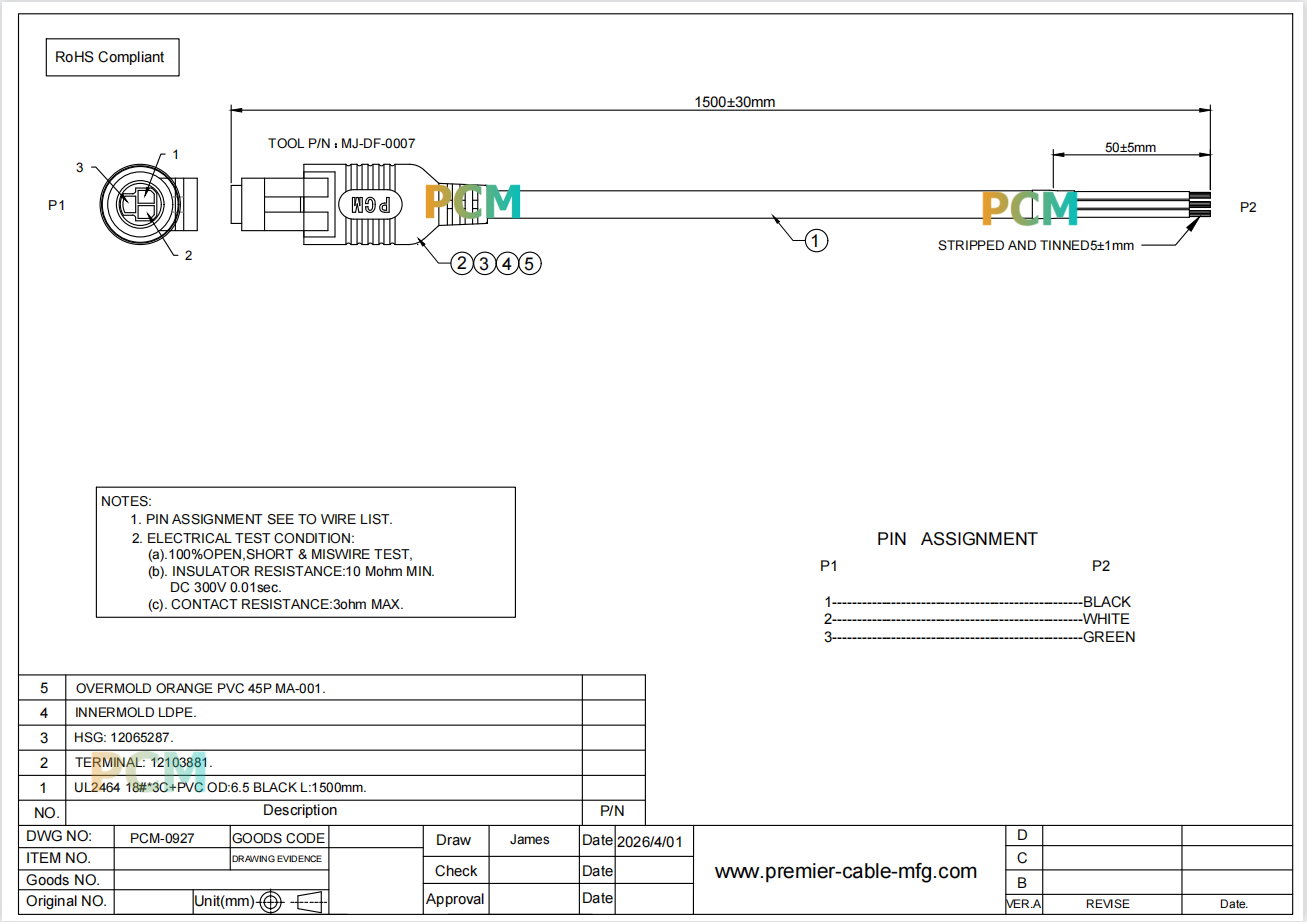
Task: Select the 1500±30mm overall length dimension
Action: coord(735,102)
